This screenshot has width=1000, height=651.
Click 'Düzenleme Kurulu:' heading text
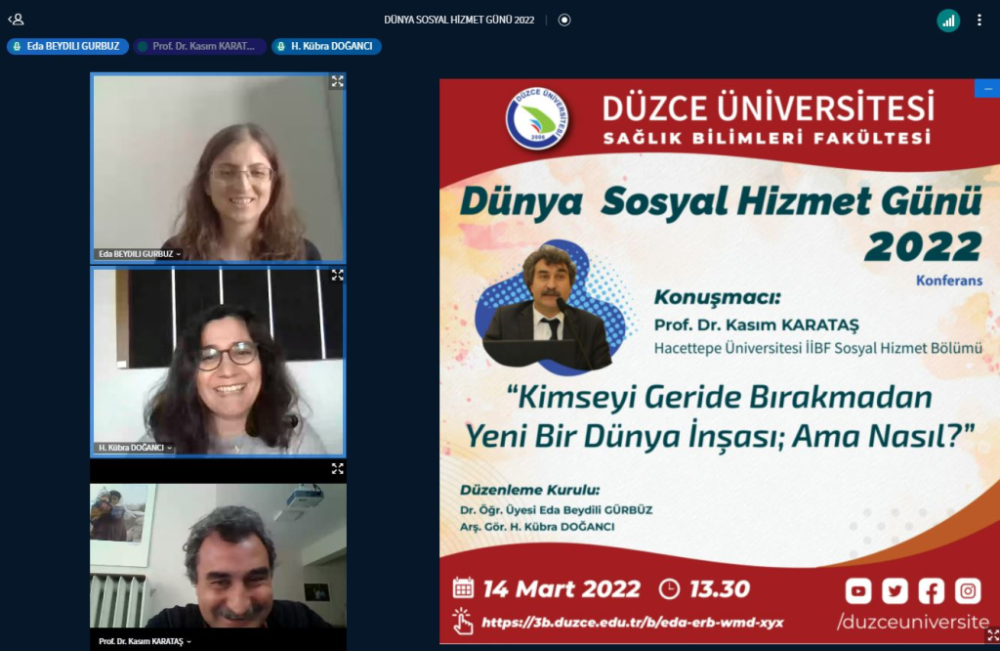[x=530, y=490]
